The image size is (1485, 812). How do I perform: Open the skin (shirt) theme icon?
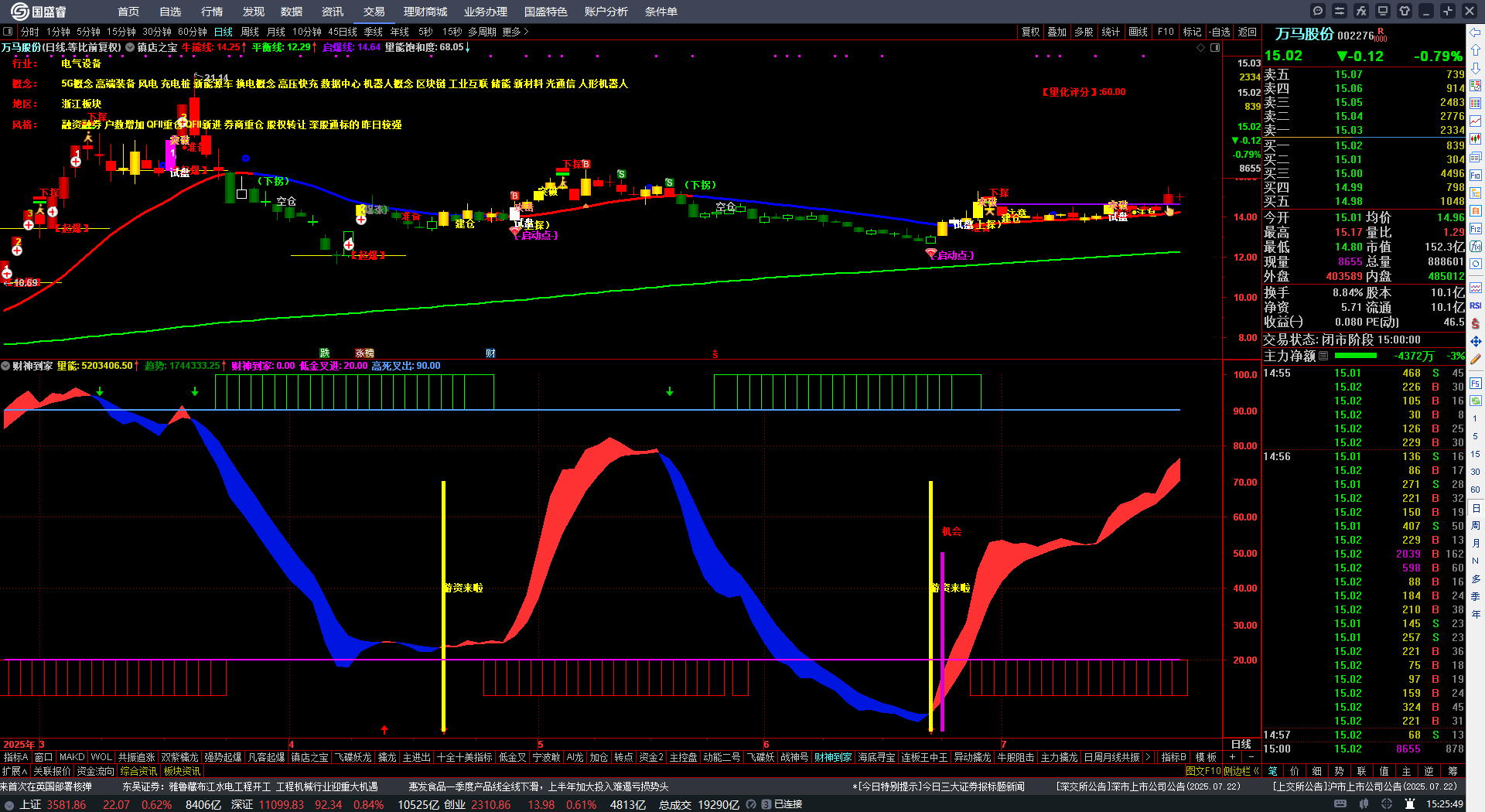1405,11
